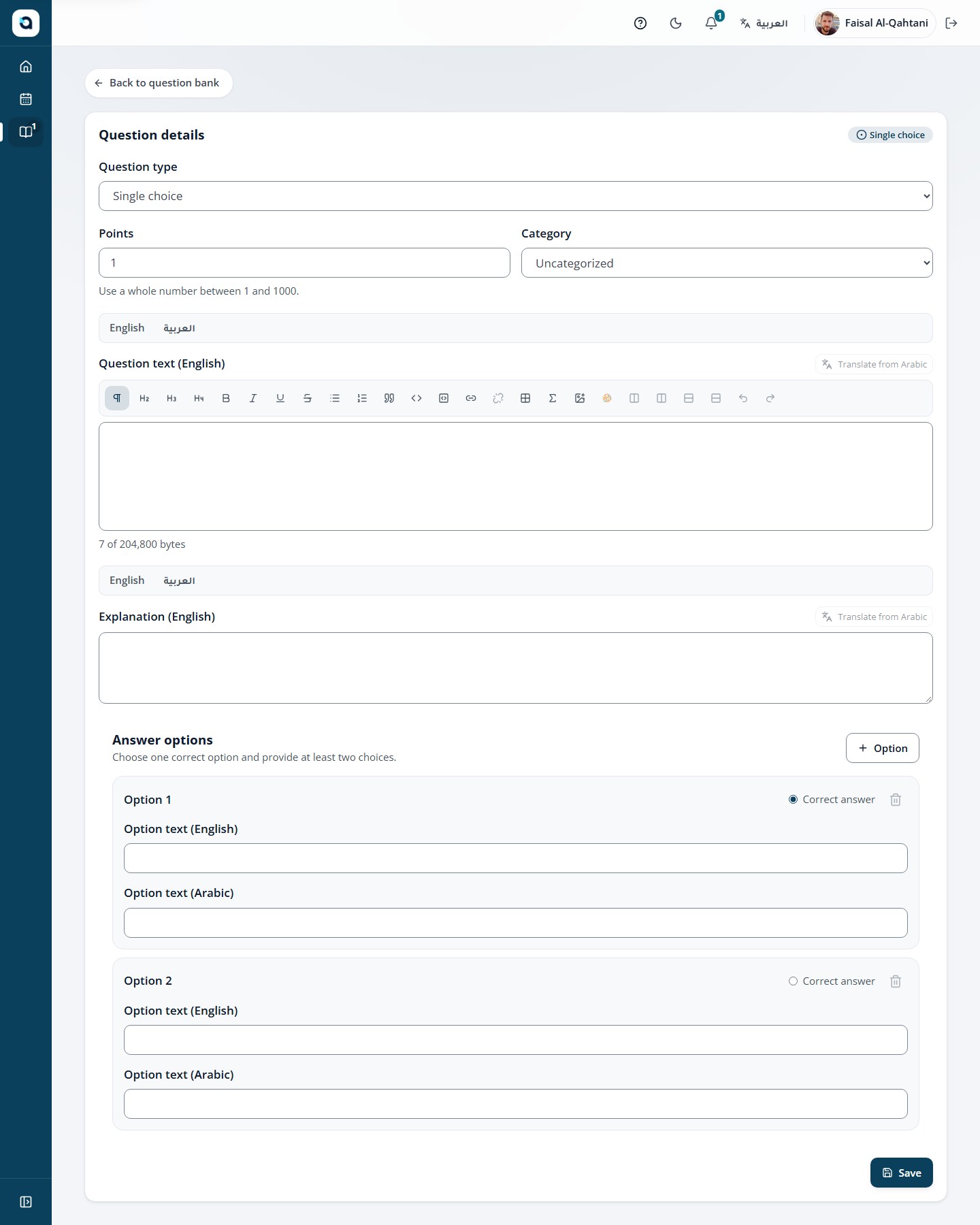Screen dimensions: 980x1225
Task: Undo last editor change
Action: click(743, 398)
